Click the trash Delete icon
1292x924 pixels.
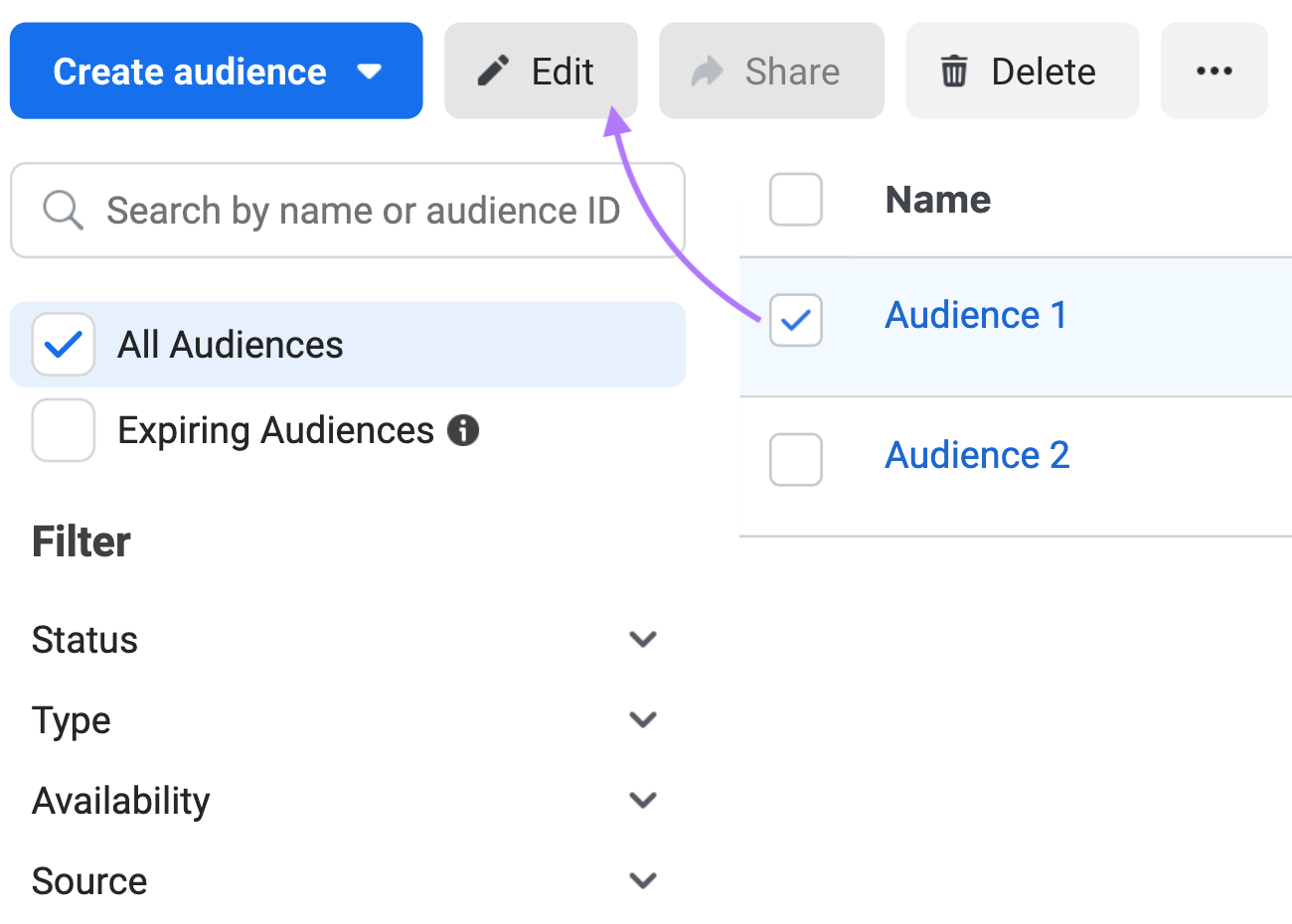pyautogui.click(x=954, y=71)
